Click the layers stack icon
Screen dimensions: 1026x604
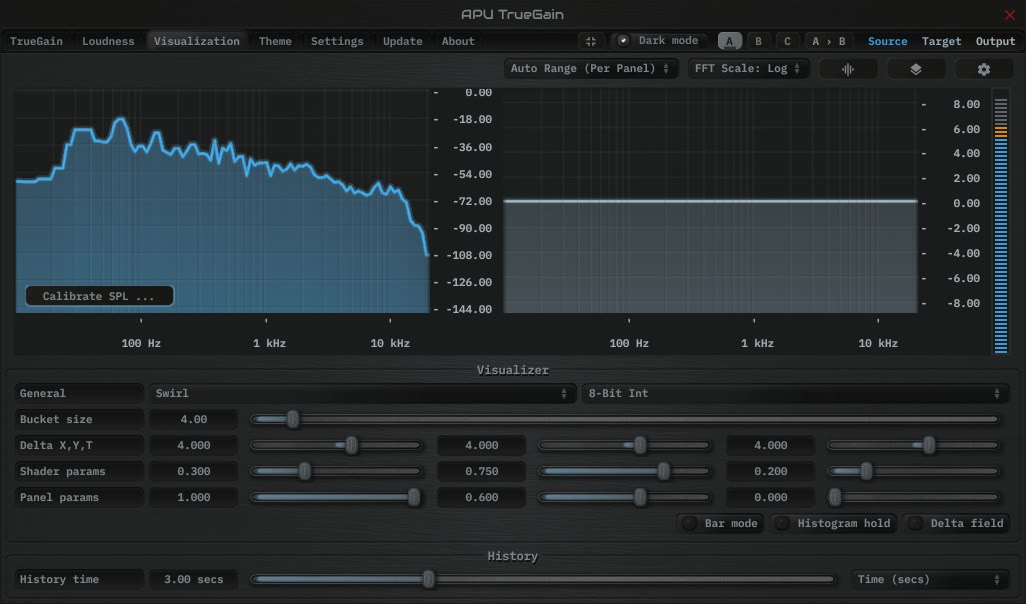(915, 69)
